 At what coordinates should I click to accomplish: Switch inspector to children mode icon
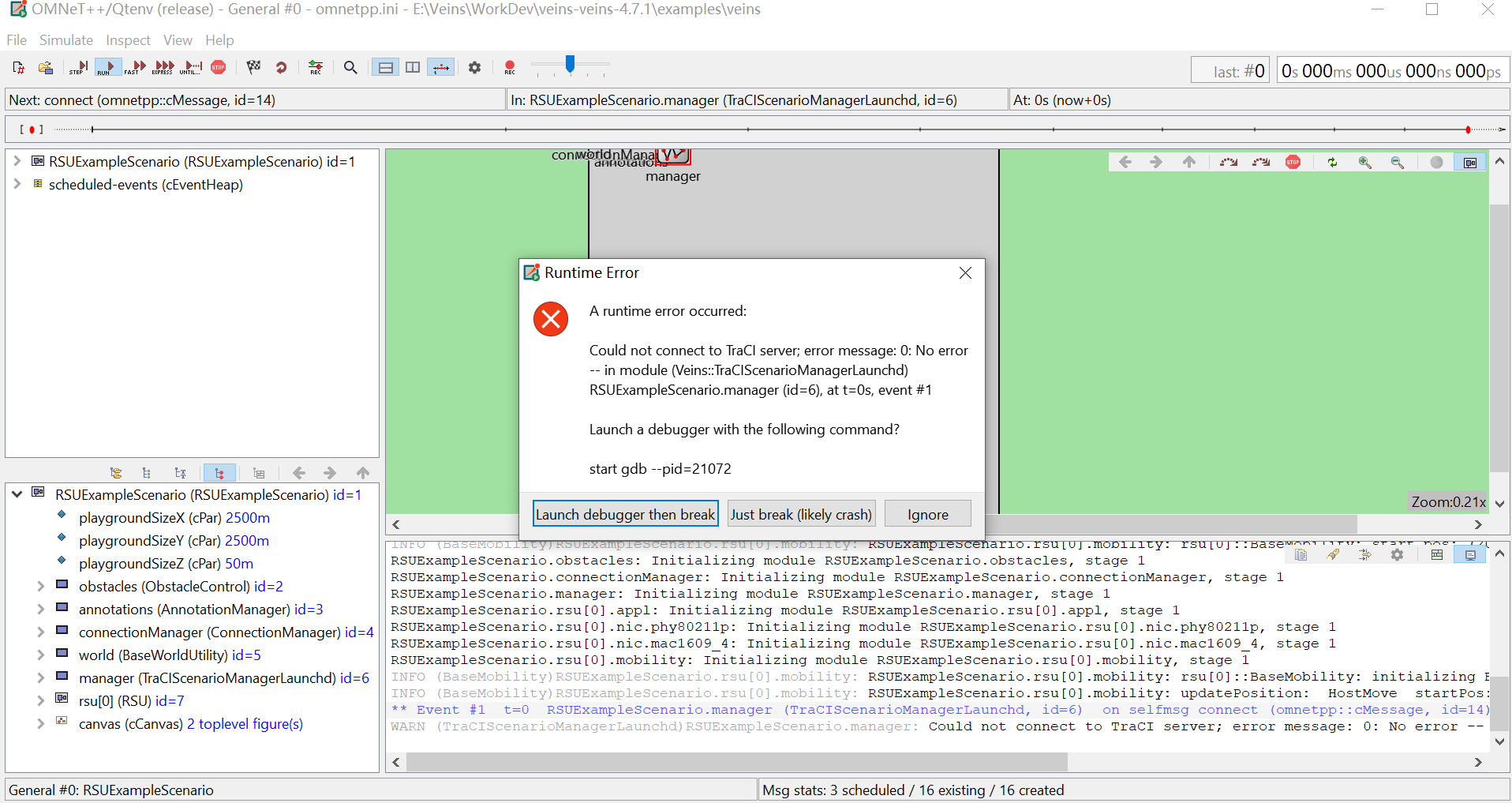(219, 473)
